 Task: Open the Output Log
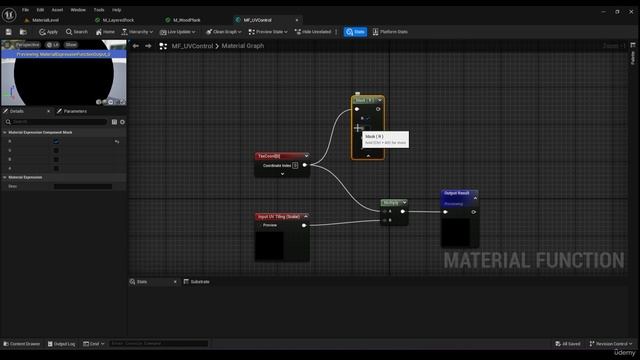(62, 344)
